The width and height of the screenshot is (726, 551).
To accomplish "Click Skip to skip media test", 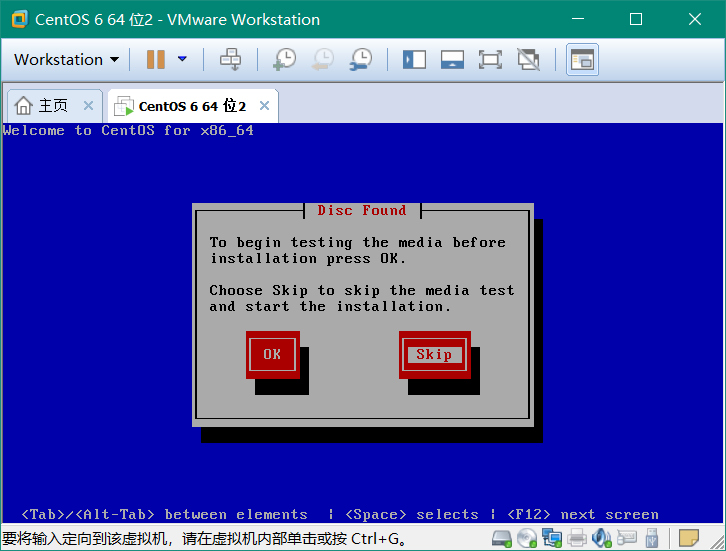I will (x=434, y=354).
